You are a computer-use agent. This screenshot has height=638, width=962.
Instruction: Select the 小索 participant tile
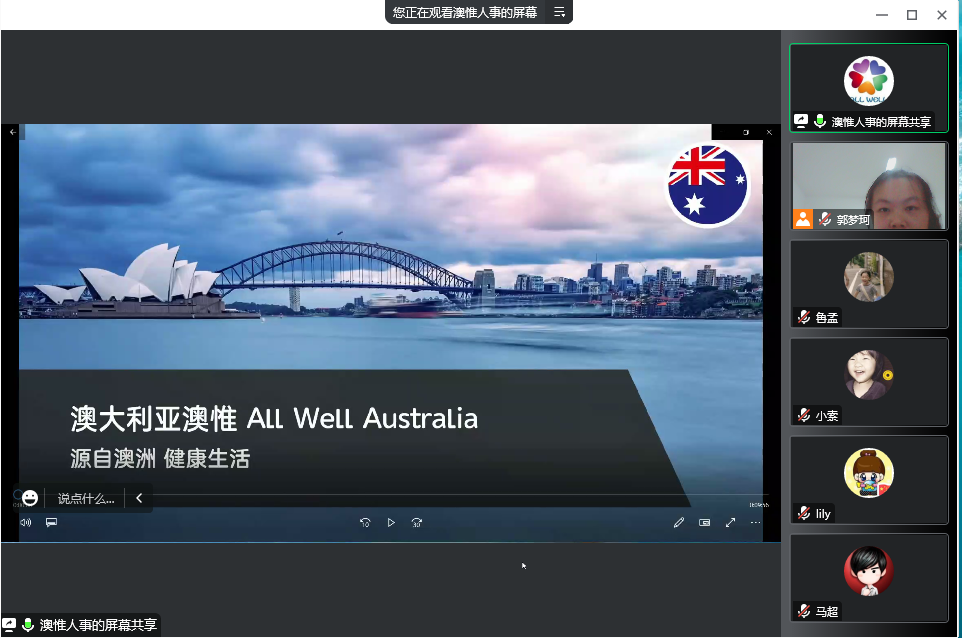click(868, 382)
